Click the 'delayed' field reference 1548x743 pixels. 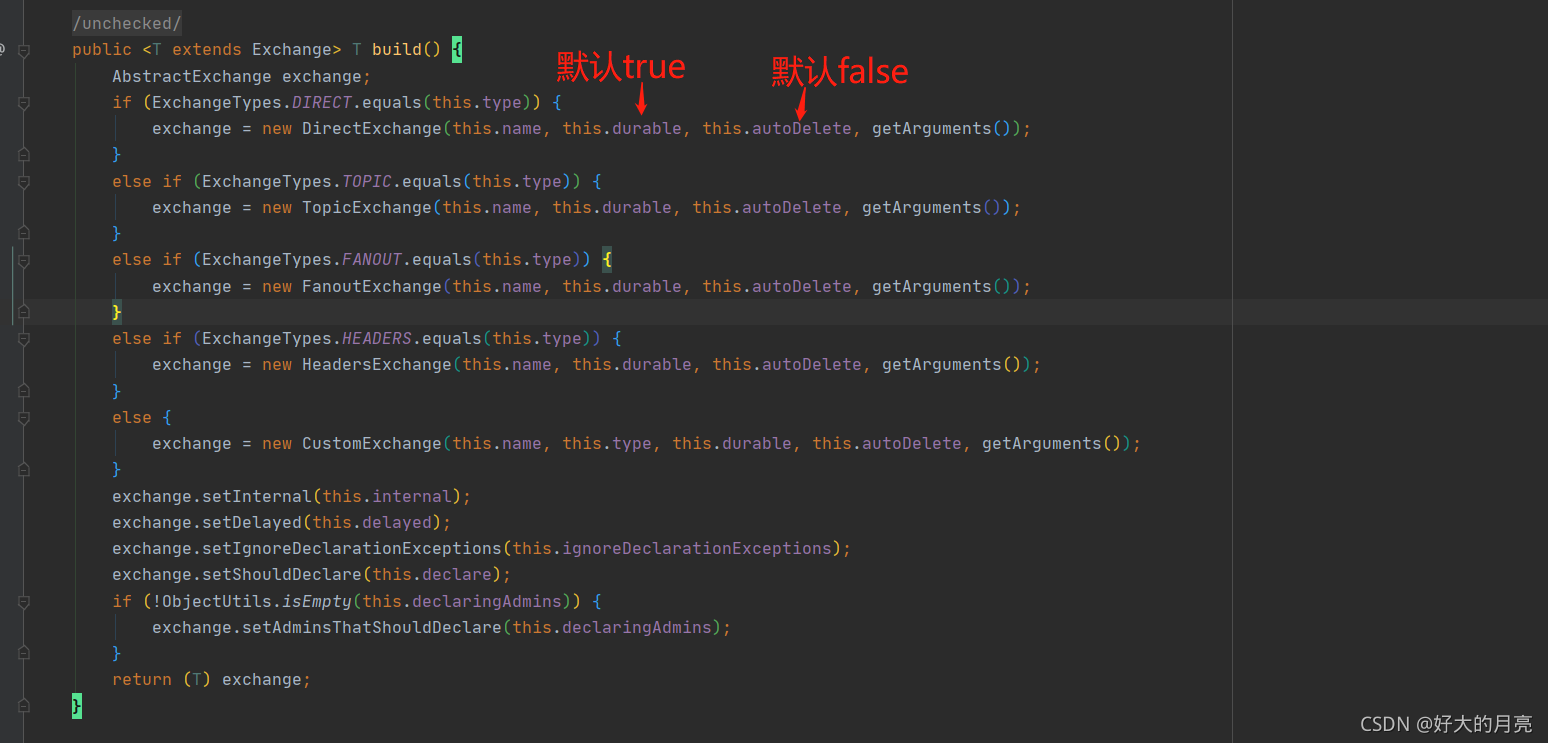coord(397,522)
